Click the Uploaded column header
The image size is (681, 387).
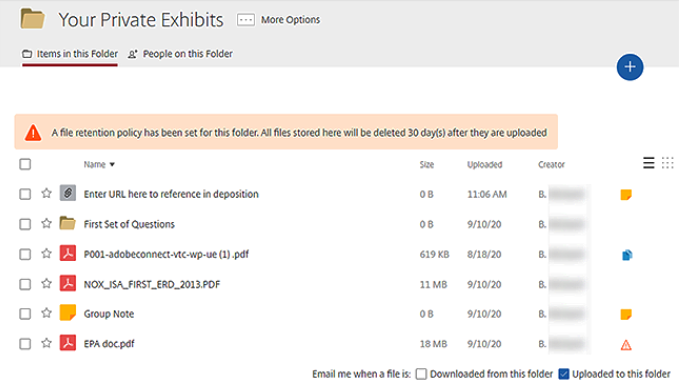pyautogui.click(x=485, y=165)
